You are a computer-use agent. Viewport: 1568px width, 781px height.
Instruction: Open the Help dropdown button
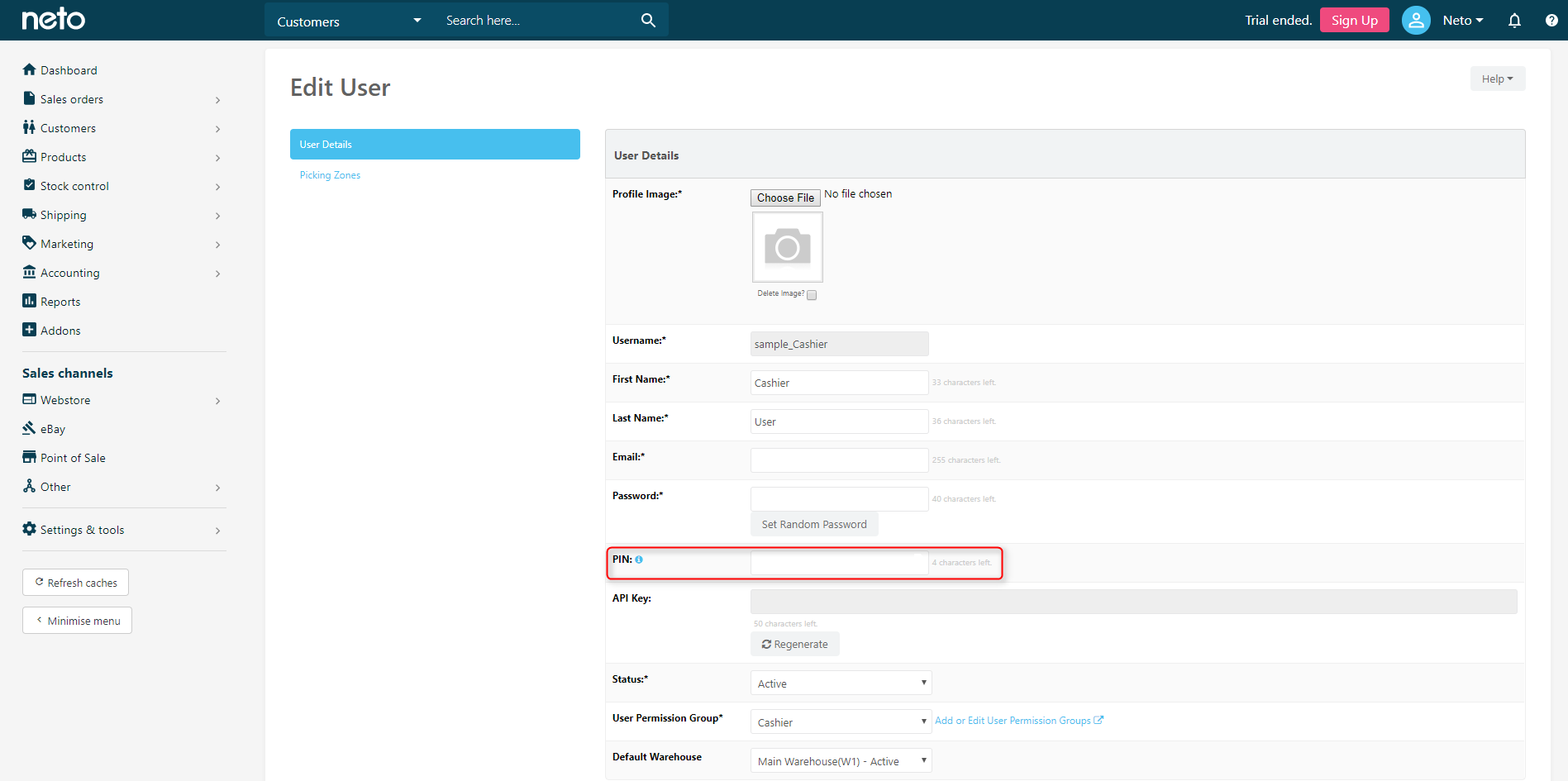pyautogui.click(x=1498, y=79)
